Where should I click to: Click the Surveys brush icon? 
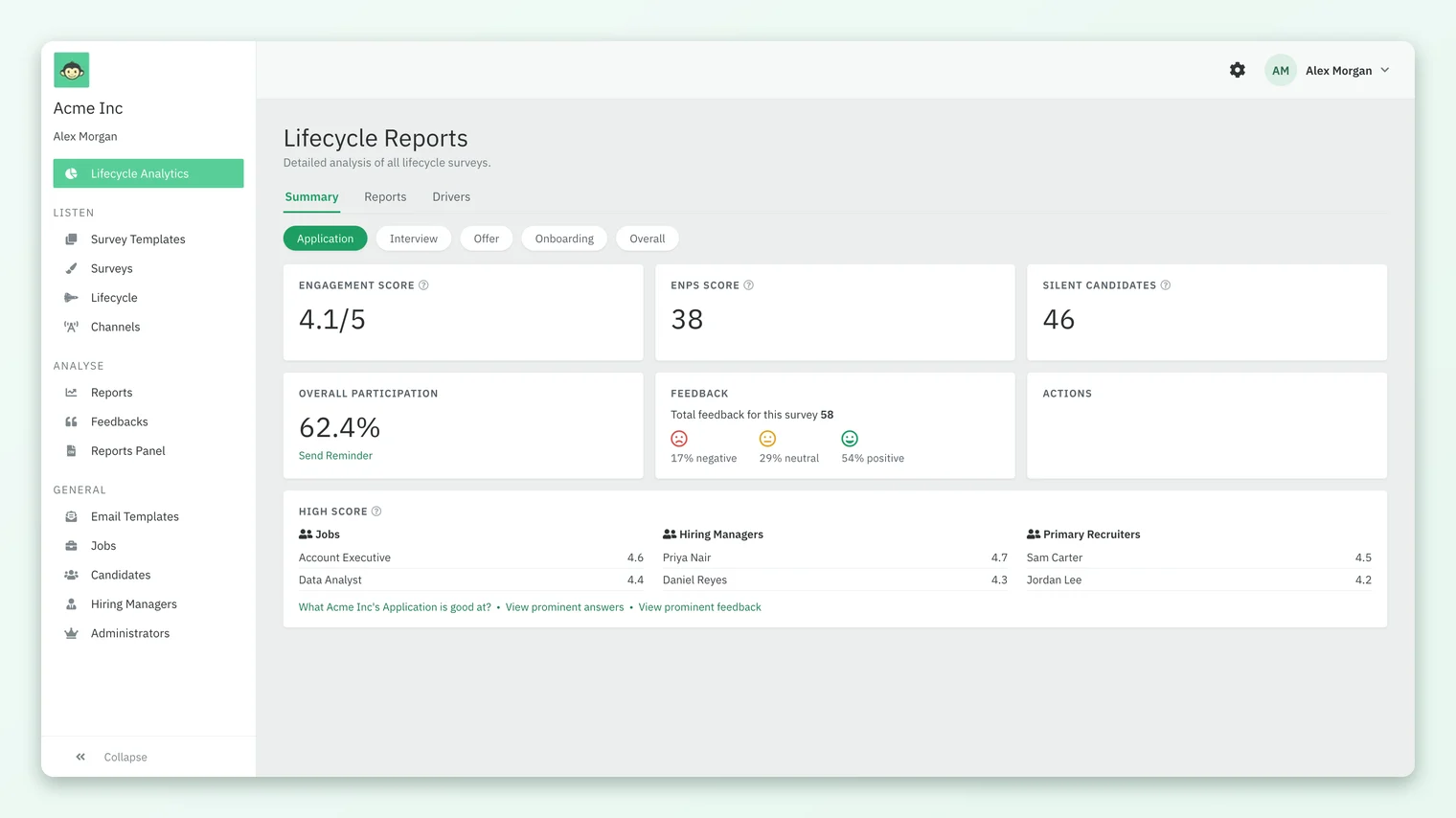[x=71, y=268]
